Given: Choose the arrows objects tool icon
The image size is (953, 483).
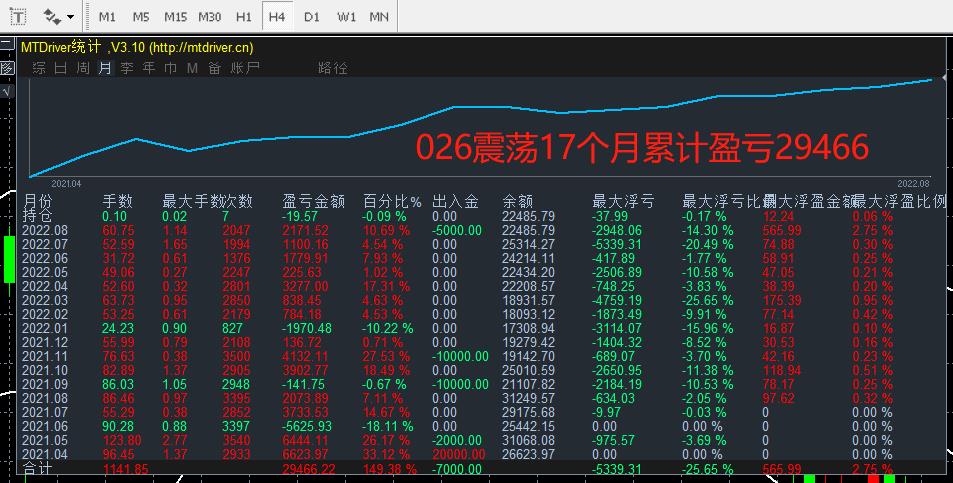Looking at the screenshot, I should tap(51, 16).
